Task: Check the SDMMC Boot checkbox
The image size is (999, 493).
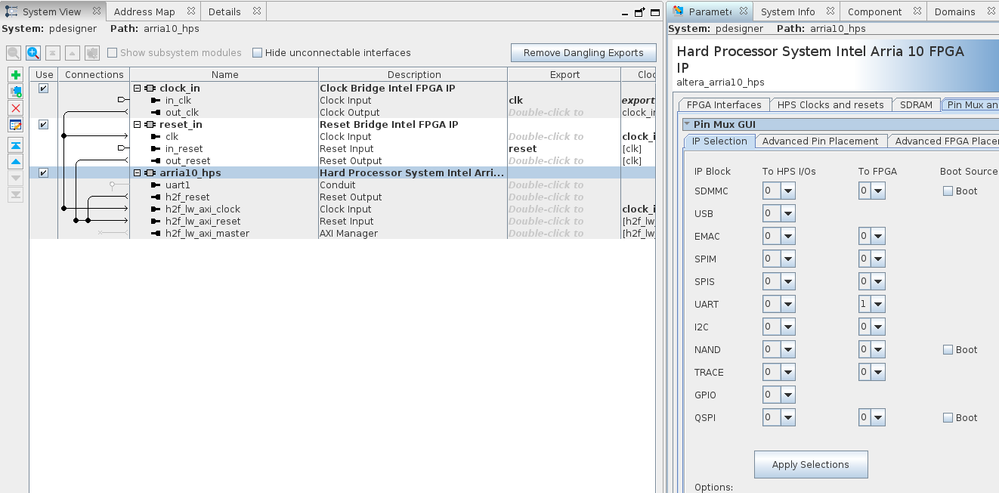Action: [x=948, y=191]
